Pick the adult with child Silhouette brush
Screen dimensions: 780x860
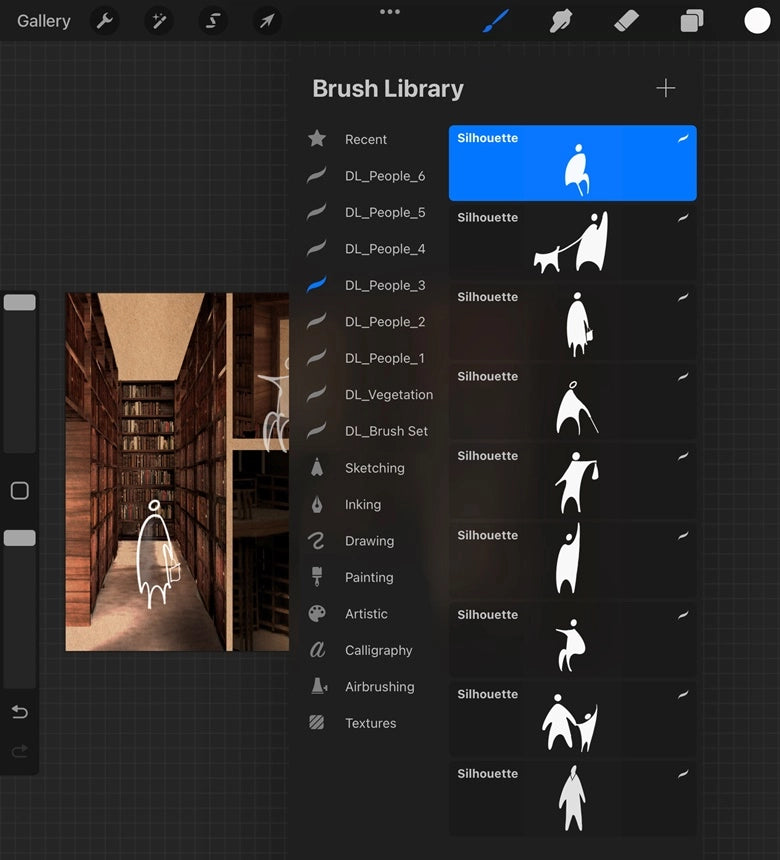point(572,719)
